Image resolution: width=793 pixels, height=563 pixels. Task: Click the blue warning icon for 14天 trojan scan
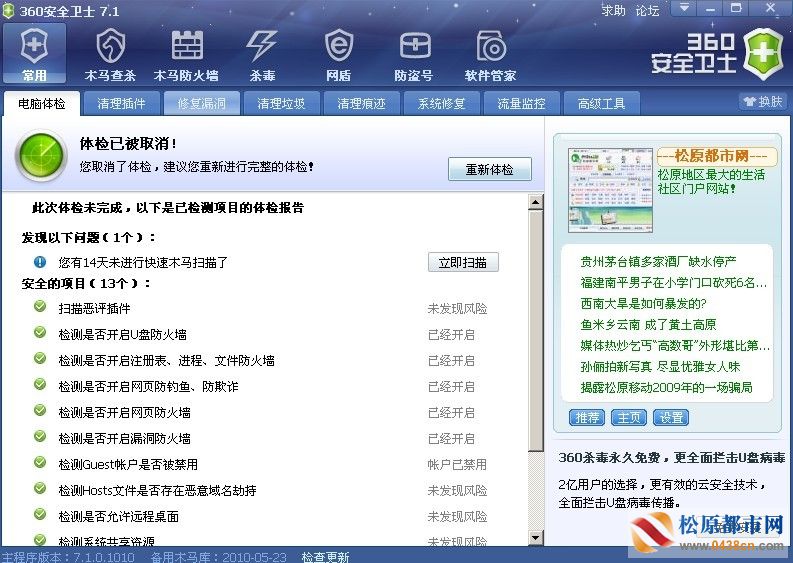click(x=40, y=262)
